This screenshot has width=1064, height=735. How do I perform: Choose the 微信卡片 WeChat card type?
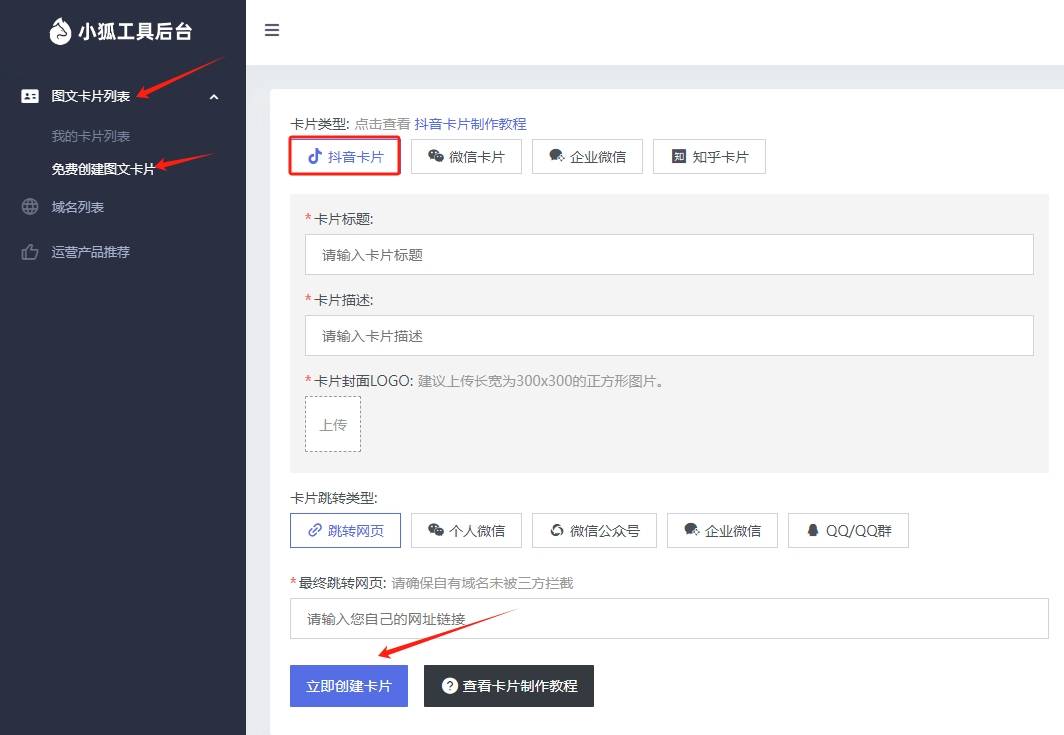[x=466, y=156]
